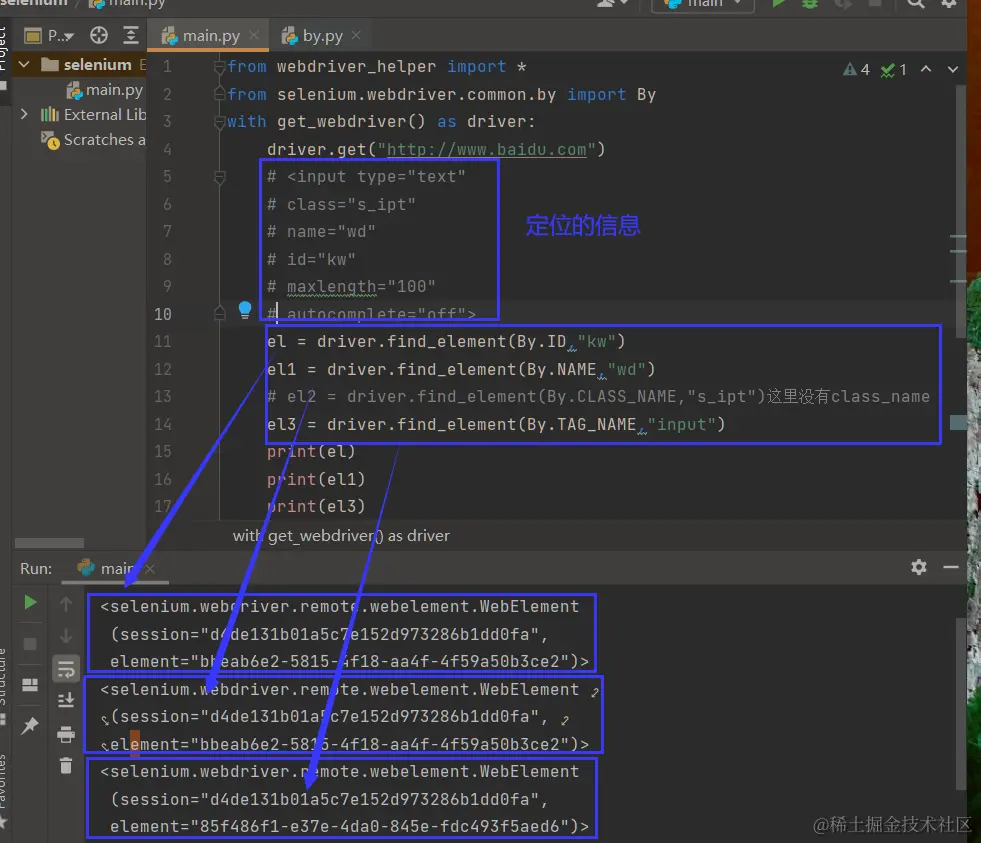Open Run panel settings gear
The image size is (981, 843).
pyautogui.click(x=918, y=567)
